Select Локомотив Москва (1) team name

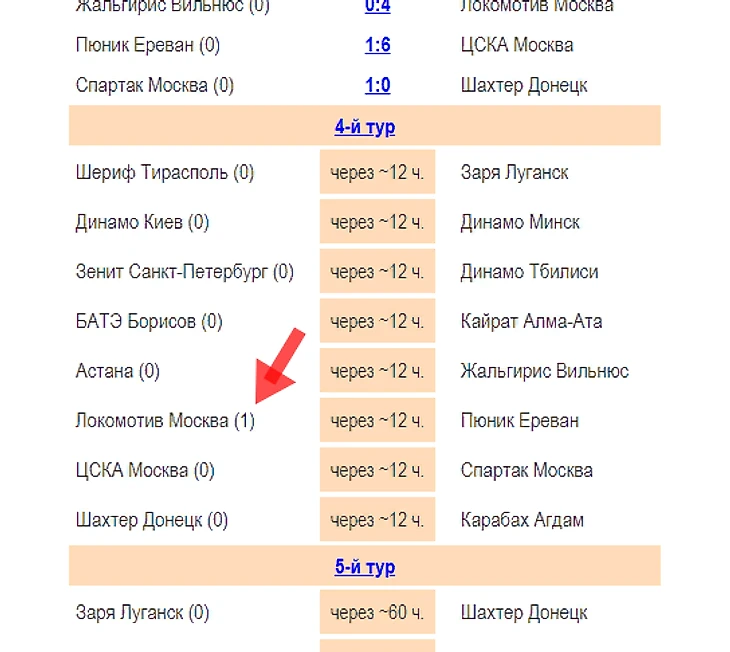coord(165,421)
